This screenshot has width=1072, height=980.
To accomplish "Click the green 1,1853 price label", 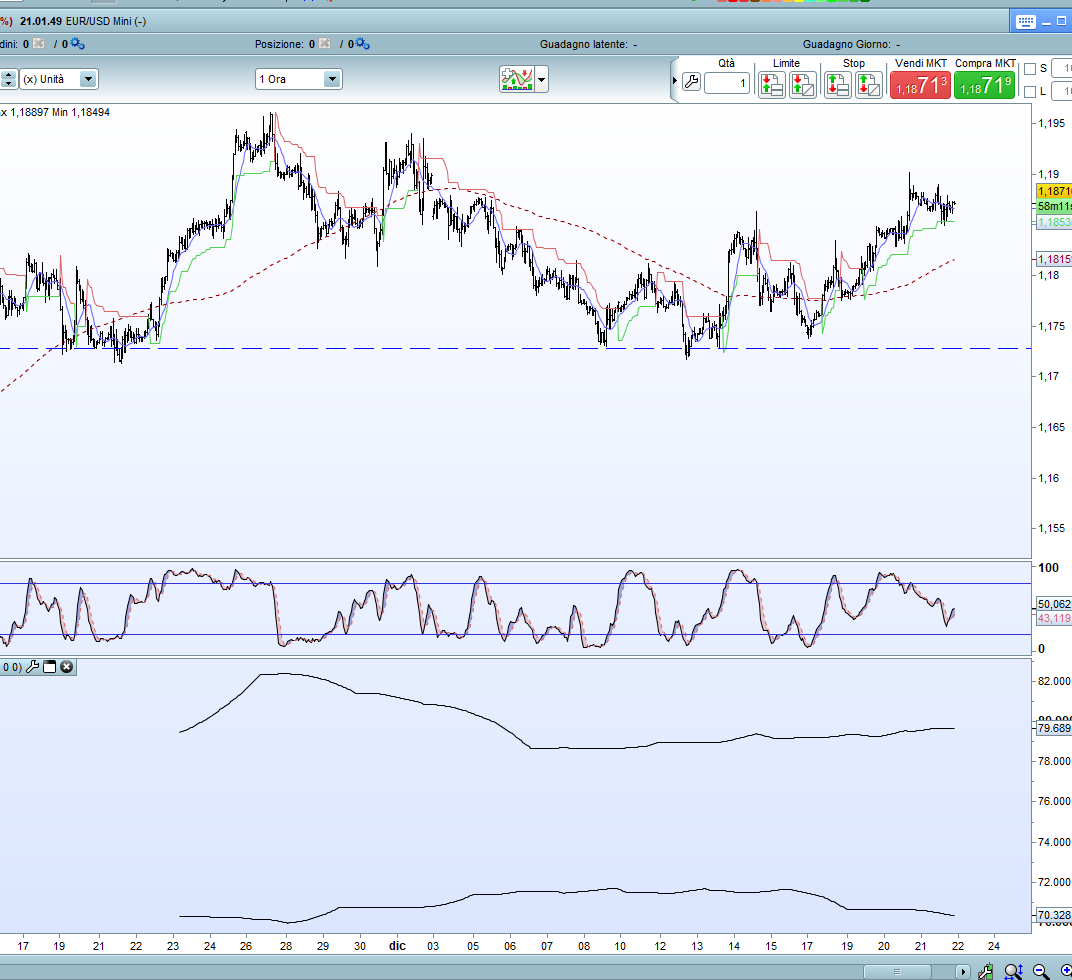I will 1054,222.
